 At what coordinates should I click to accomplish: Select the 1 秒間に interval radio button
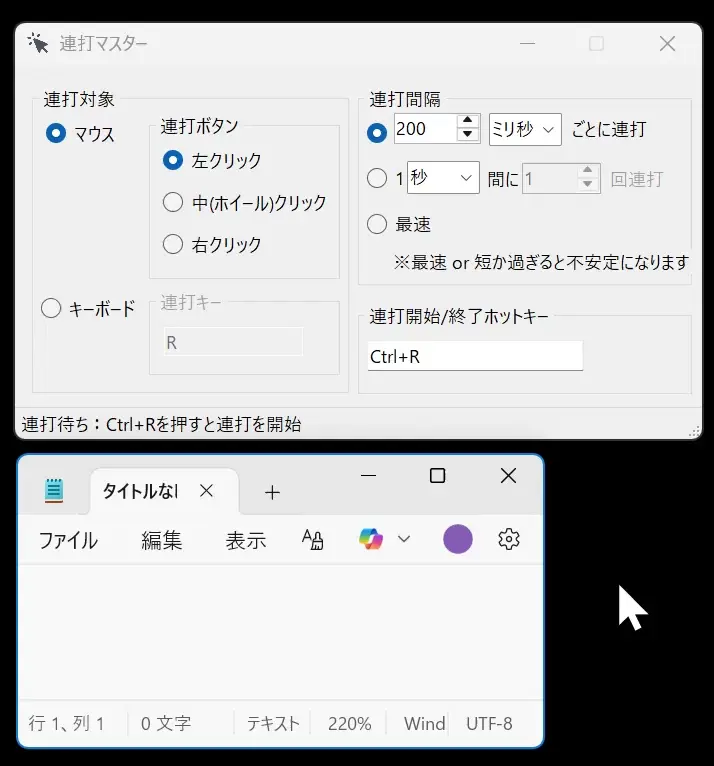pyautogui.click(x=377, y=178)
